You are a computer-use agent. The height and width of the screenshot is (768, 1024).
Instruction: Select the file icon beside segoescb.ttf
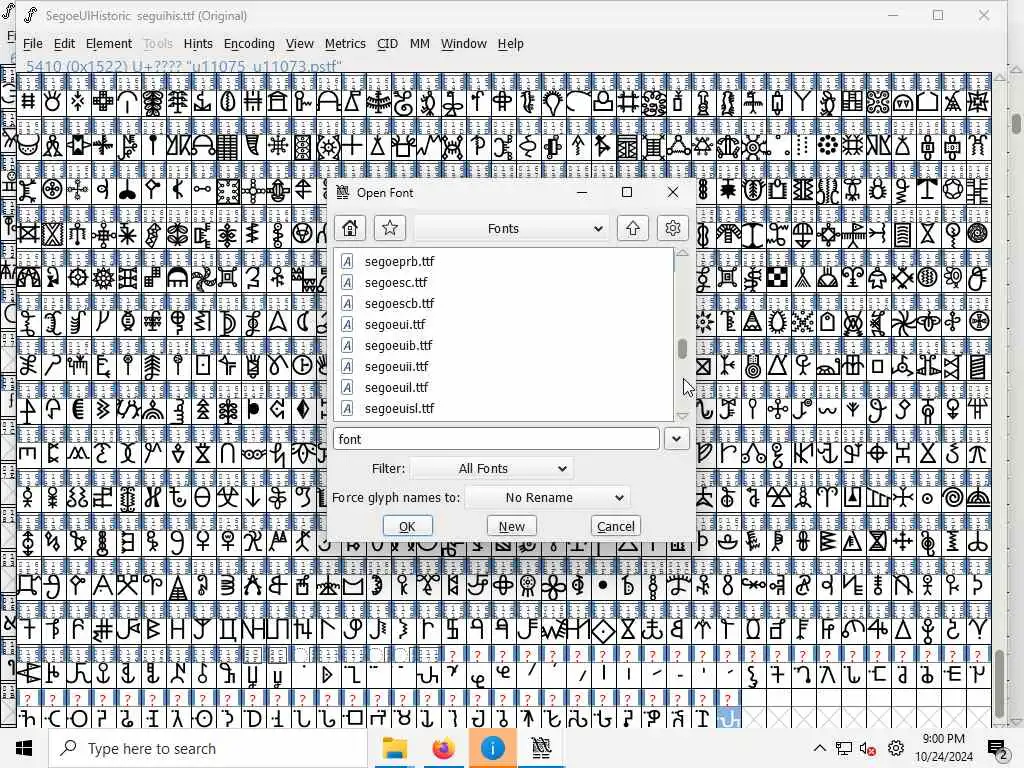pyautogui.click(x=347, y=303)
